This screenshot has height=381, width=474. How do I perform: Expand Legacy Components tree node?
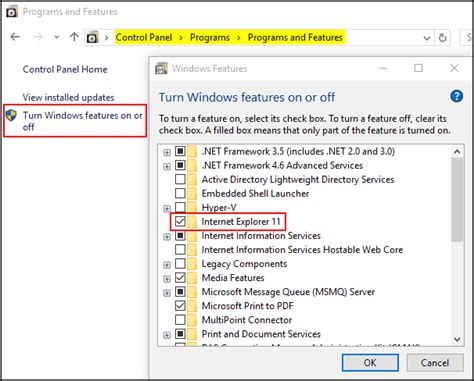coord(167,265)
